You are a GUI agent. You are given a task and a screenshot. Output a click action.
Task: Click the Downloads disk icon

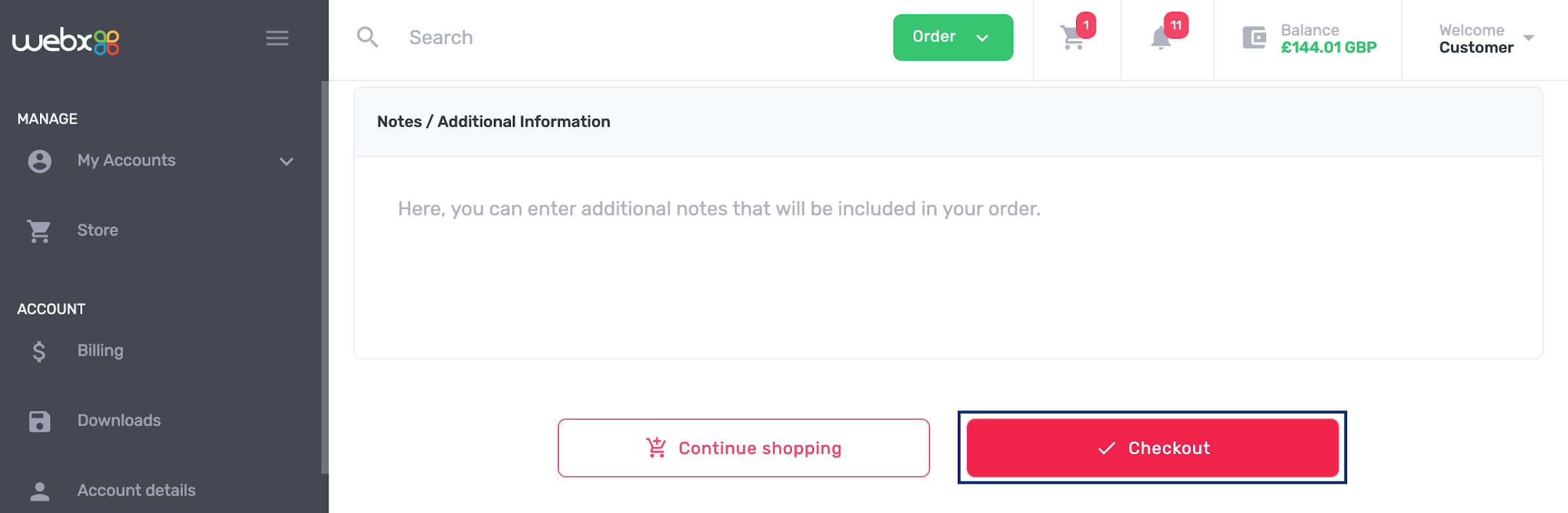point(39,422)
